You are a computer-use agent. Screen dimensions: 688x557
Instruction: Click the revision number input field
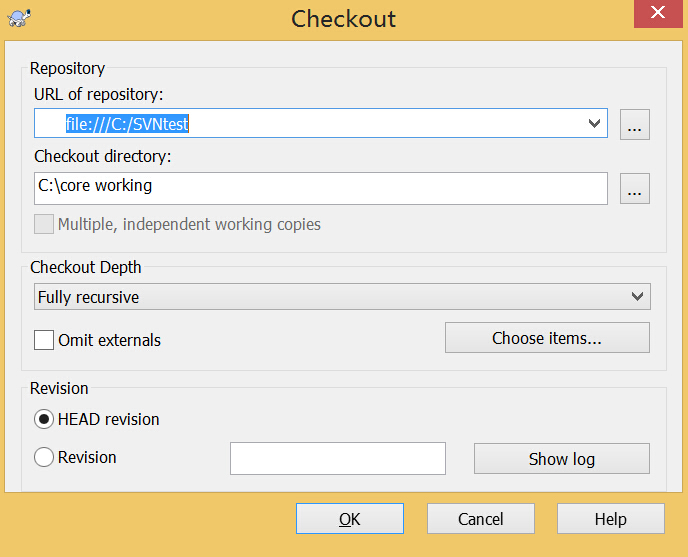click(x=338, y=458)
